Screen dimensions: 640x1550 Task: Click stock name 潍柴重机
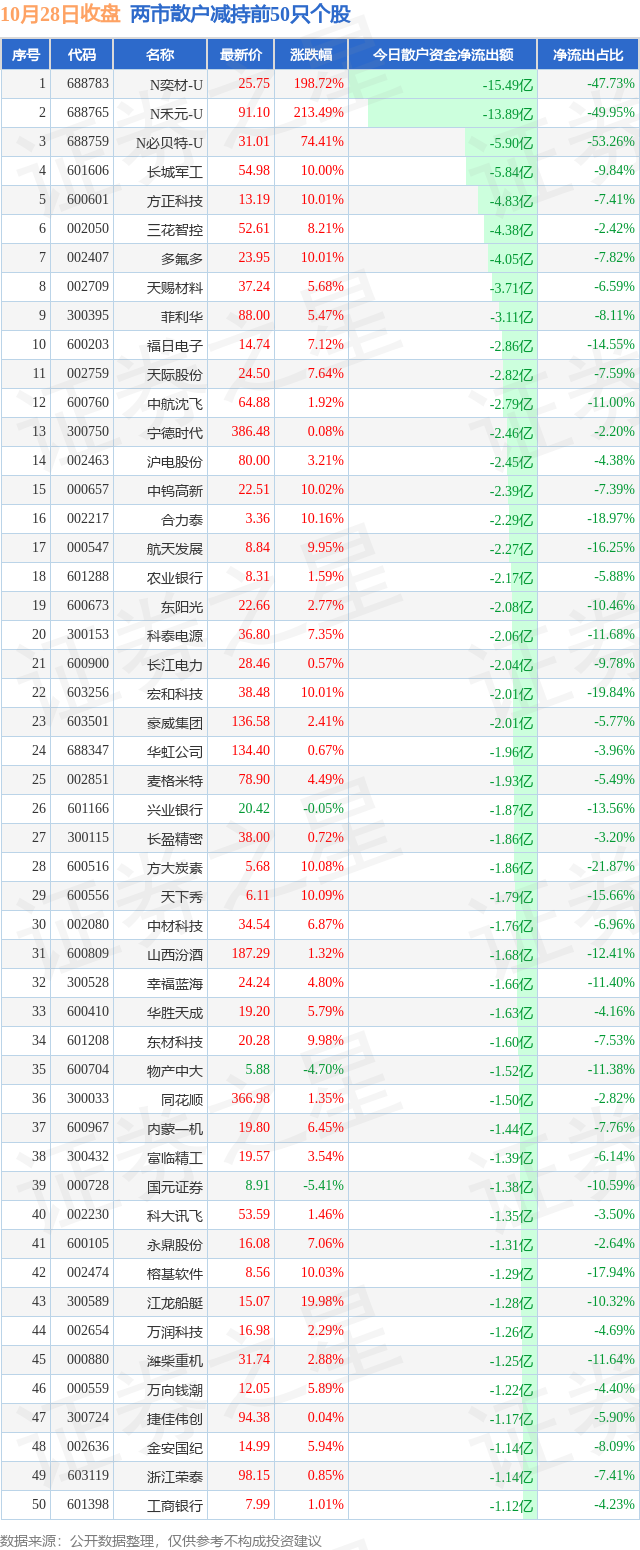pos(175,1360)
